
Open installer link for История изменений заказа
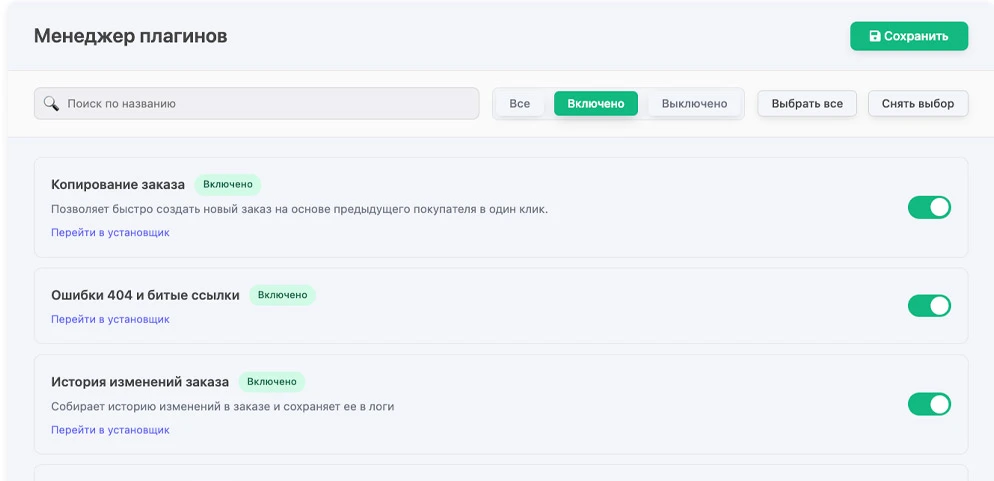110,430
